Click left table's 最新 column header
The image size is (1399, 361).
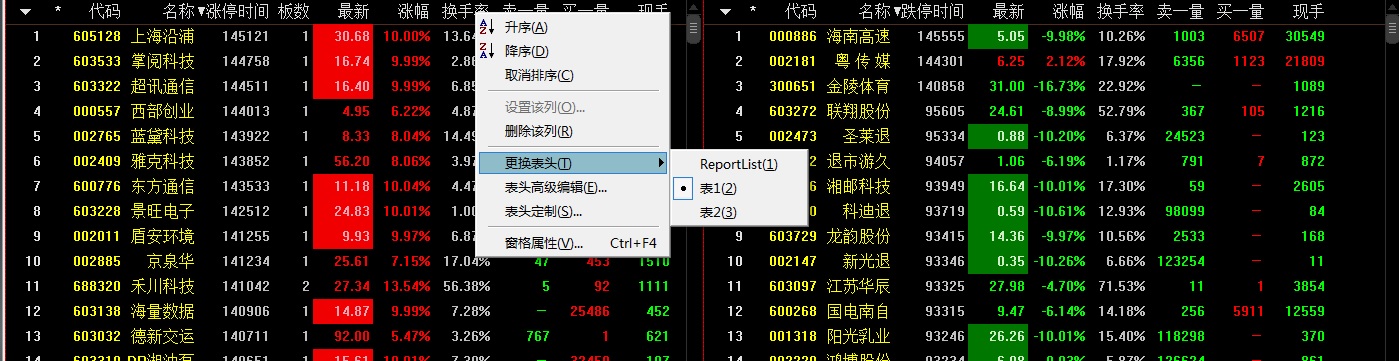tap(354, 12)
